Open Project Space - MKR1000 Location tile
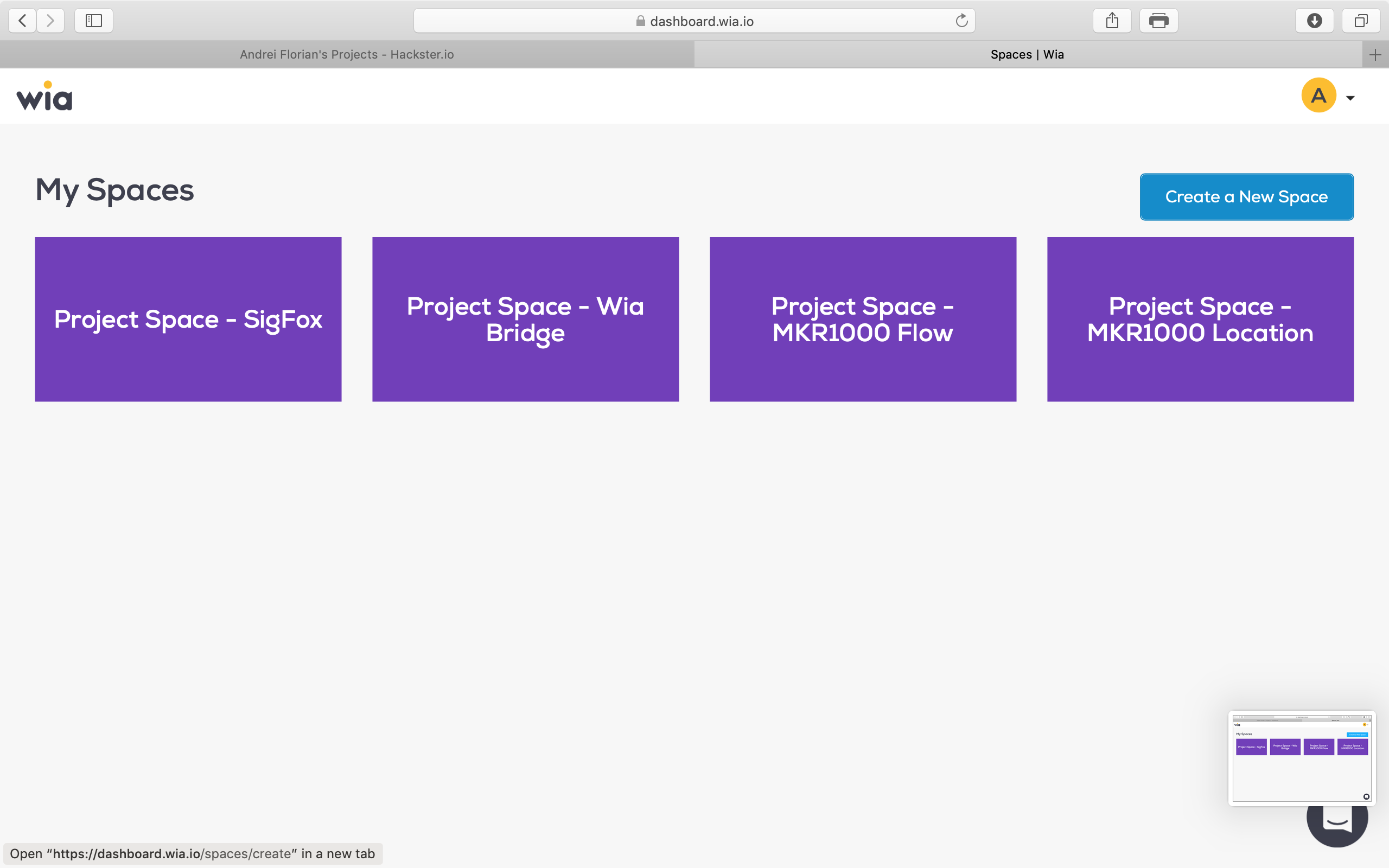1389x868 pixels. [1200, 319]
